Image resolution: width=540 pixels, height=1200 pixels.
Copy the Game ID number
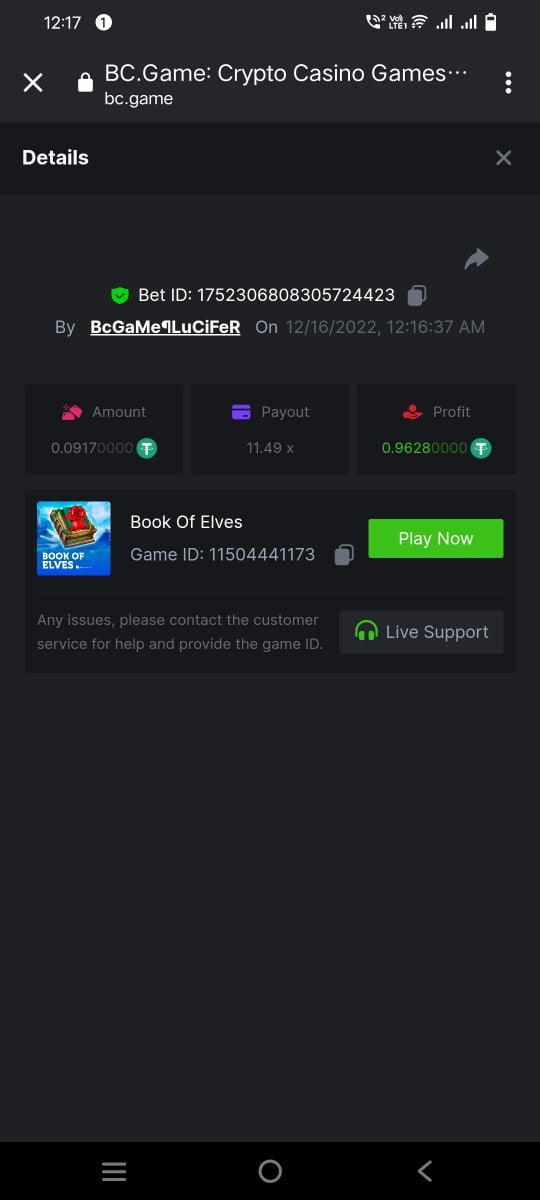point(344,554)
